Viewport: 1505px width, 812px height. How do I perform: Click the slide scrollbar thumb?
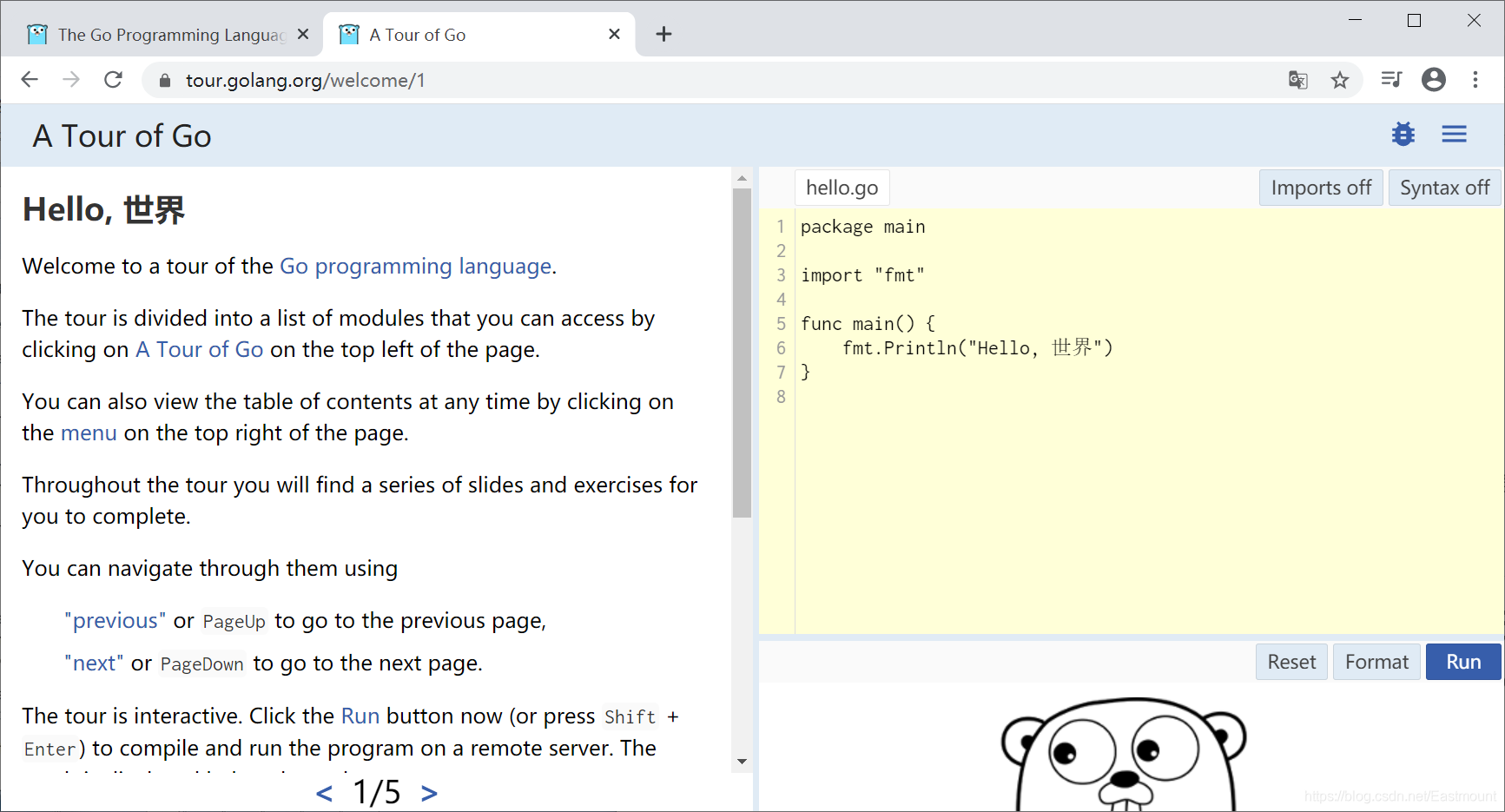click(742, 353)
